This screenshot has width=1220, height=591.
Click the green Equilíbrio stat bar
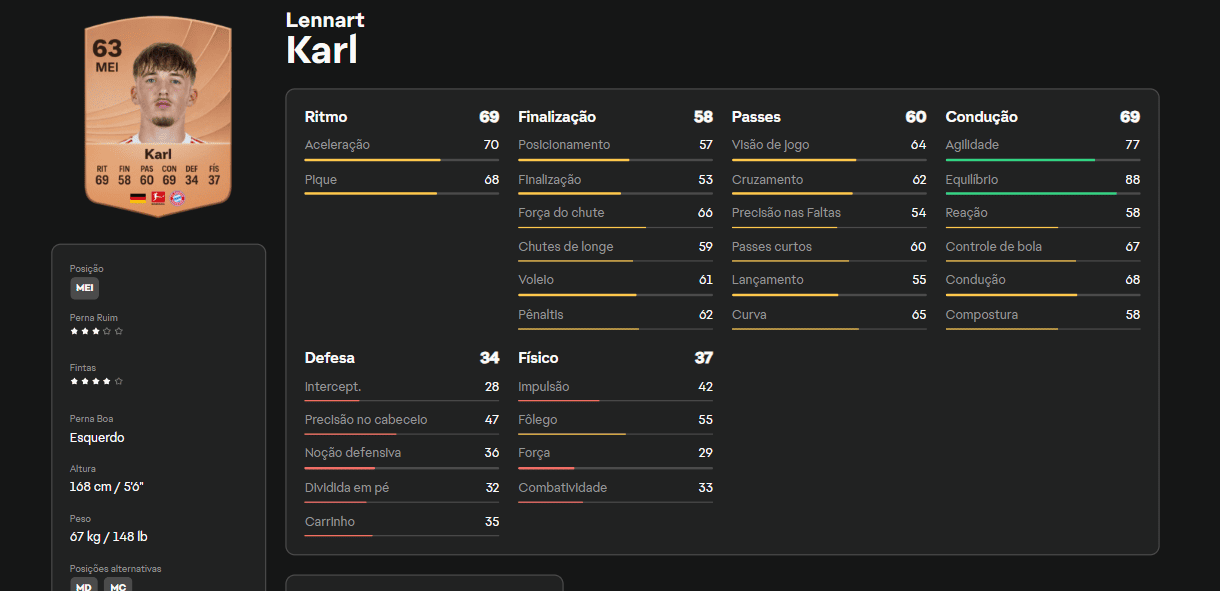click(x=1030, y=193)
